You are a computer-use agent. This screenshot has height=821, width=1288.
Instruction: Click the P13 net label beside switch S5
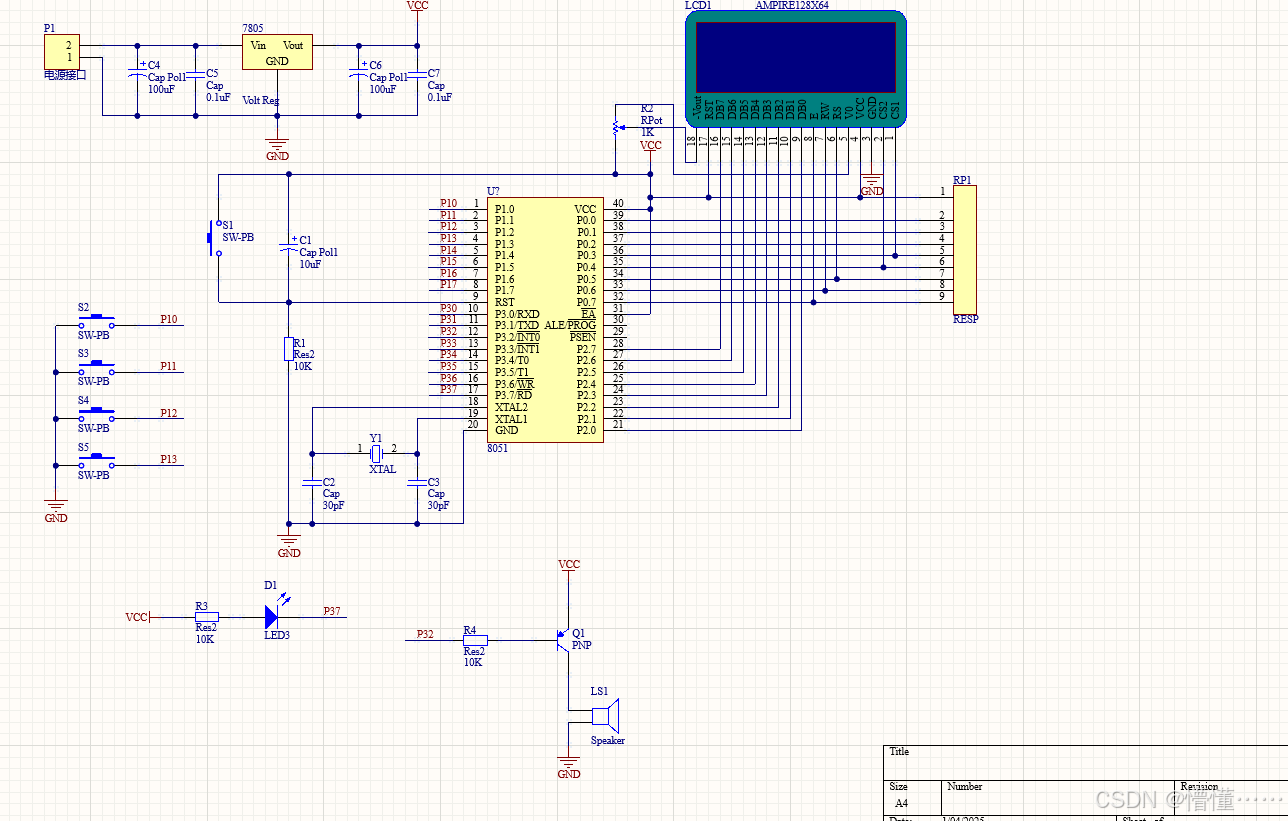168,459
